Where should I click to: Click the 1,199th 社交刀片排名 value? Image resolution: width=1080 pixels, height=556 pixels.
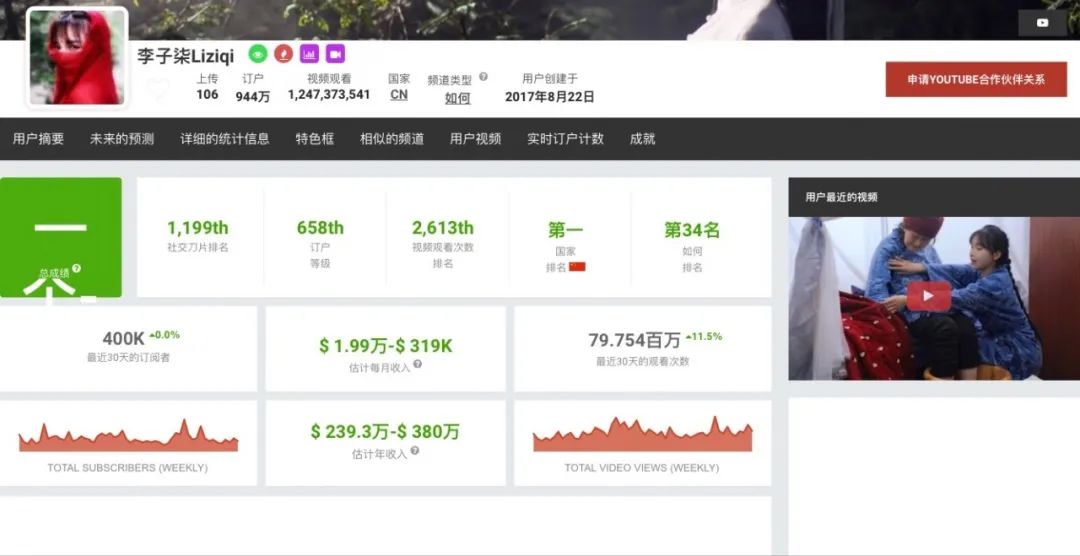pyautogui.click(x=198, y=228)
